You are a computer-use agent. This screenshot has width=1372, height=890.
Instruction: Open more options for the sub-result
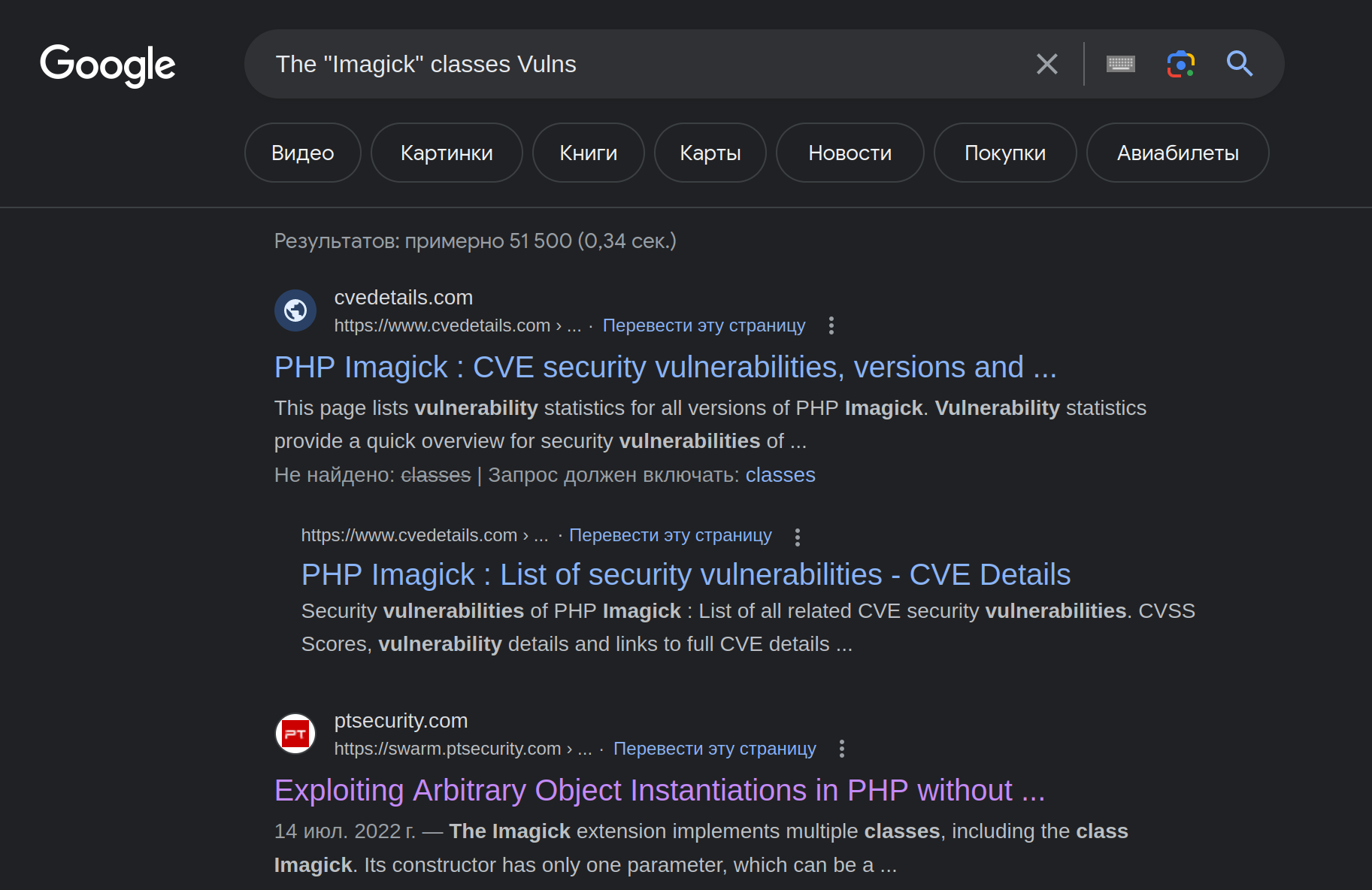[798, 537]
